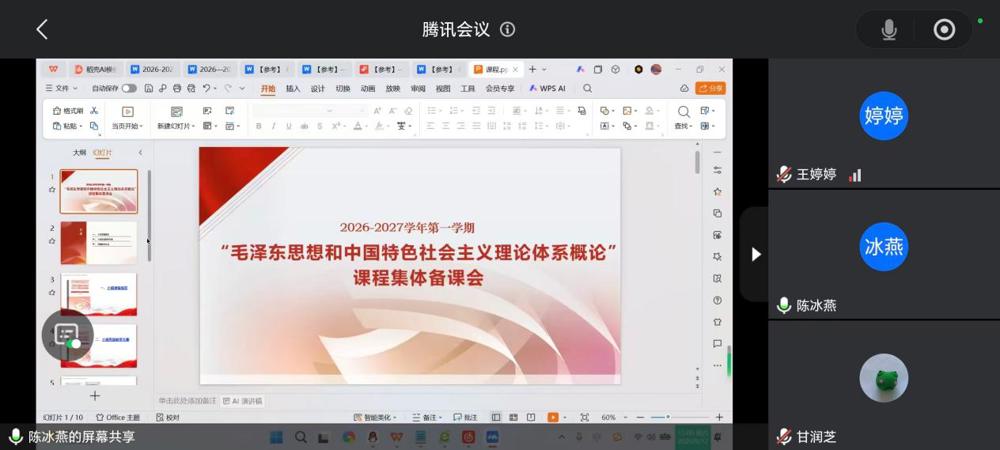The image size is (1000, 450).
Task: Open the font color A dropdown
Action: pyautogui.click(x=360, y=126)
